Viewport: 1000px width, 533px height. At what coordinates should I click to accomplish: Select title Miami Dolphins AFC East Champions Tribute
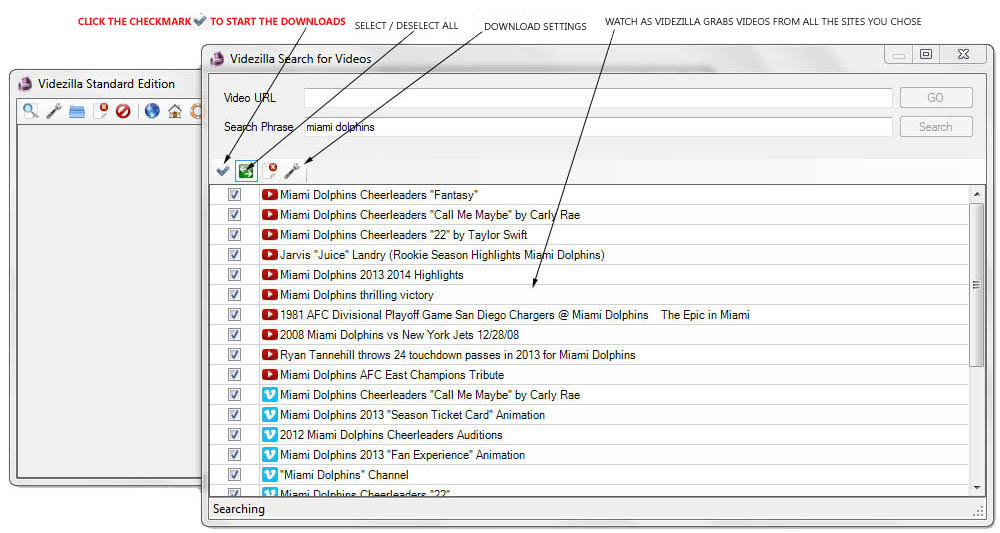392,374
